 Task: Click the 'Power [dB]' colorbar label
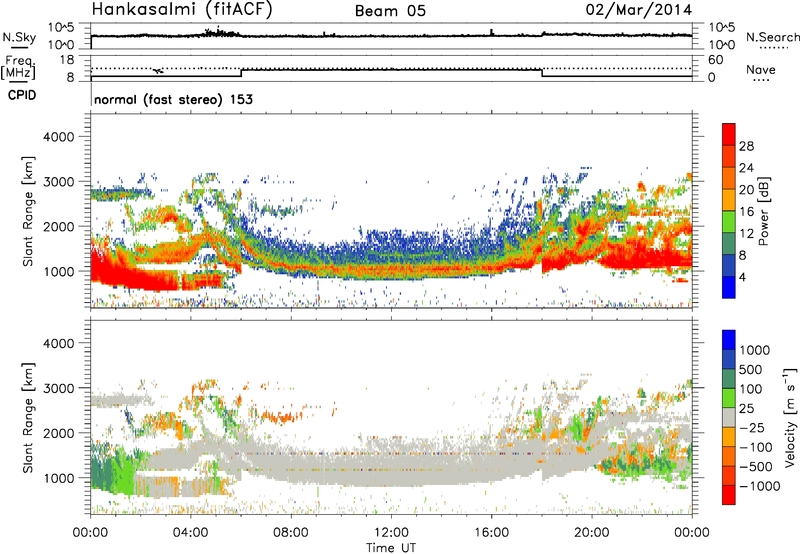point(763,212)
